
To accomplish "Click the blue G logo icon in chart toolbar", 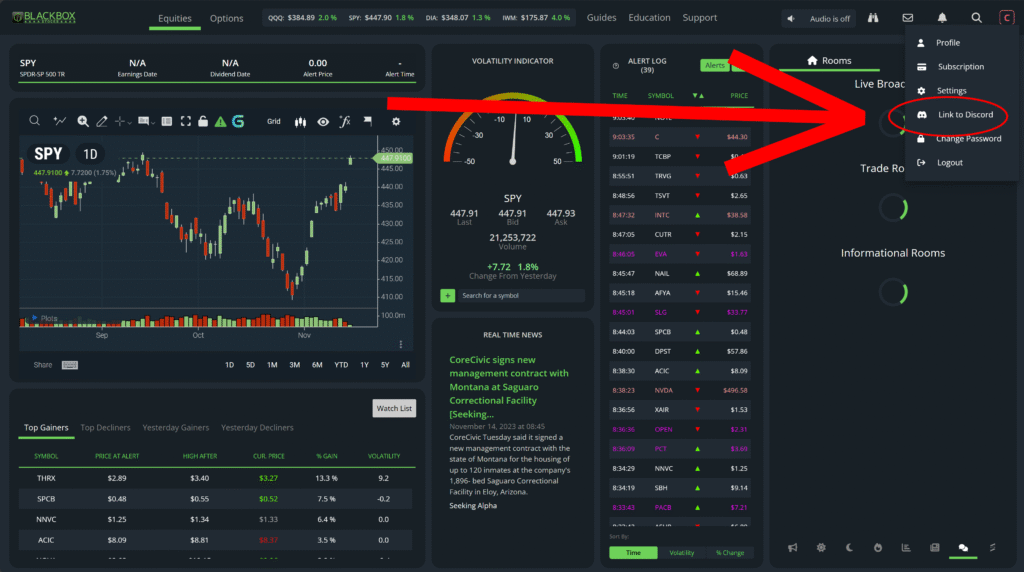I will point(238,121).
